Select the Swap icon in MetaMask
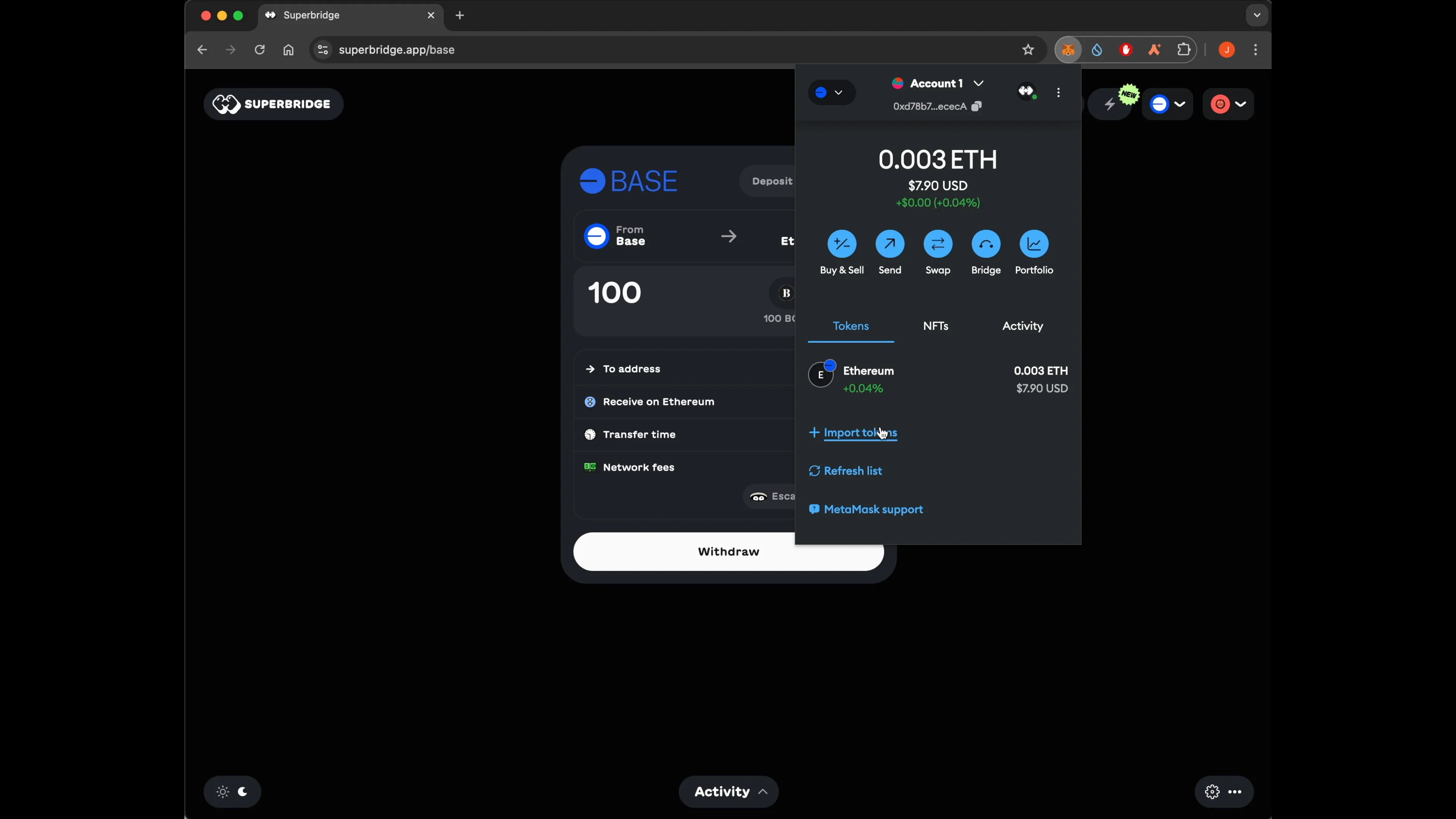The image size is (1456, 819). click(938, 243)
